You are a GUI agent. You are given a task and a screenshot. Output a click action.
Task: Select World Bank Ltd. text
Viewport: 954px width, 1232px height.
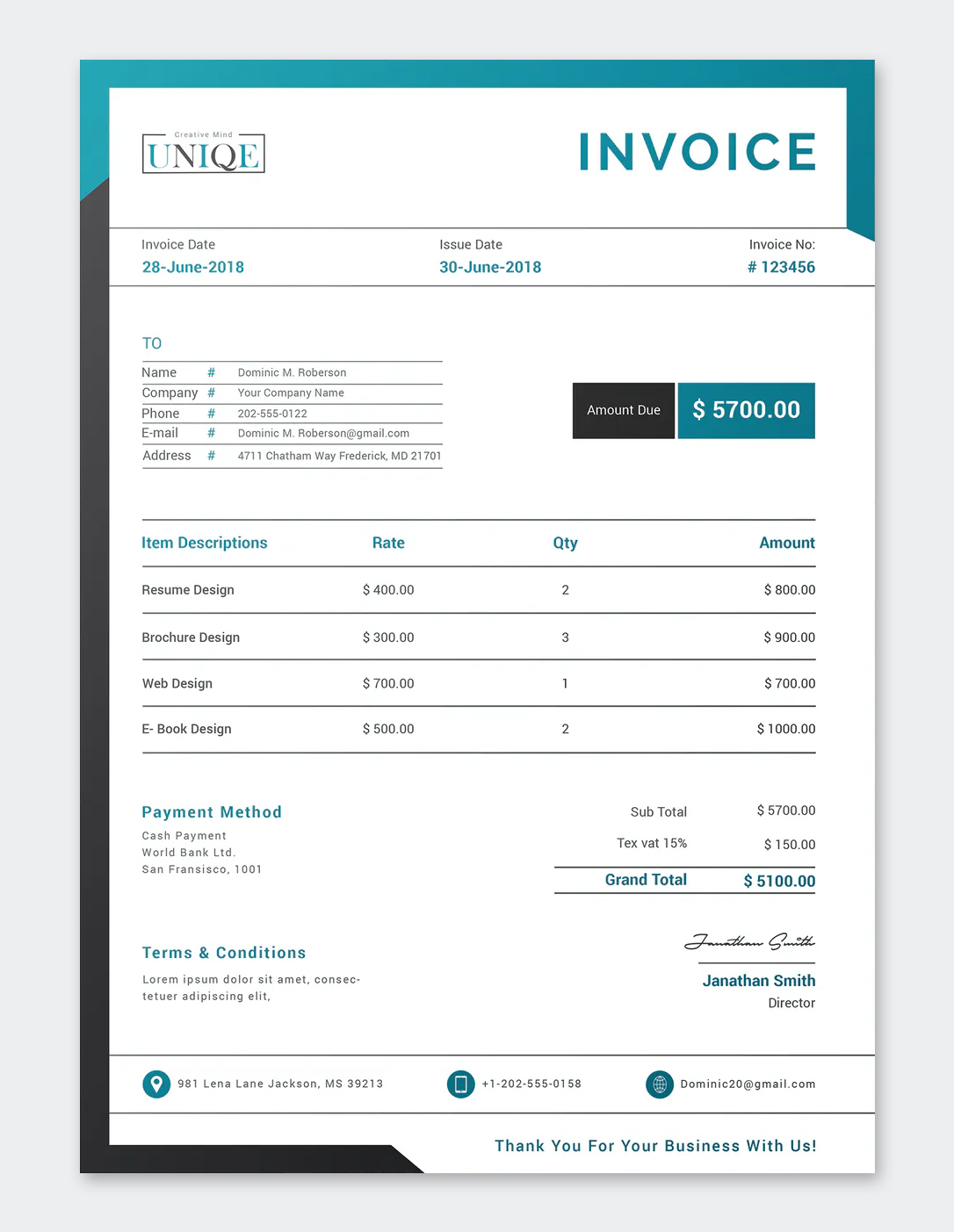coord(189,853)
